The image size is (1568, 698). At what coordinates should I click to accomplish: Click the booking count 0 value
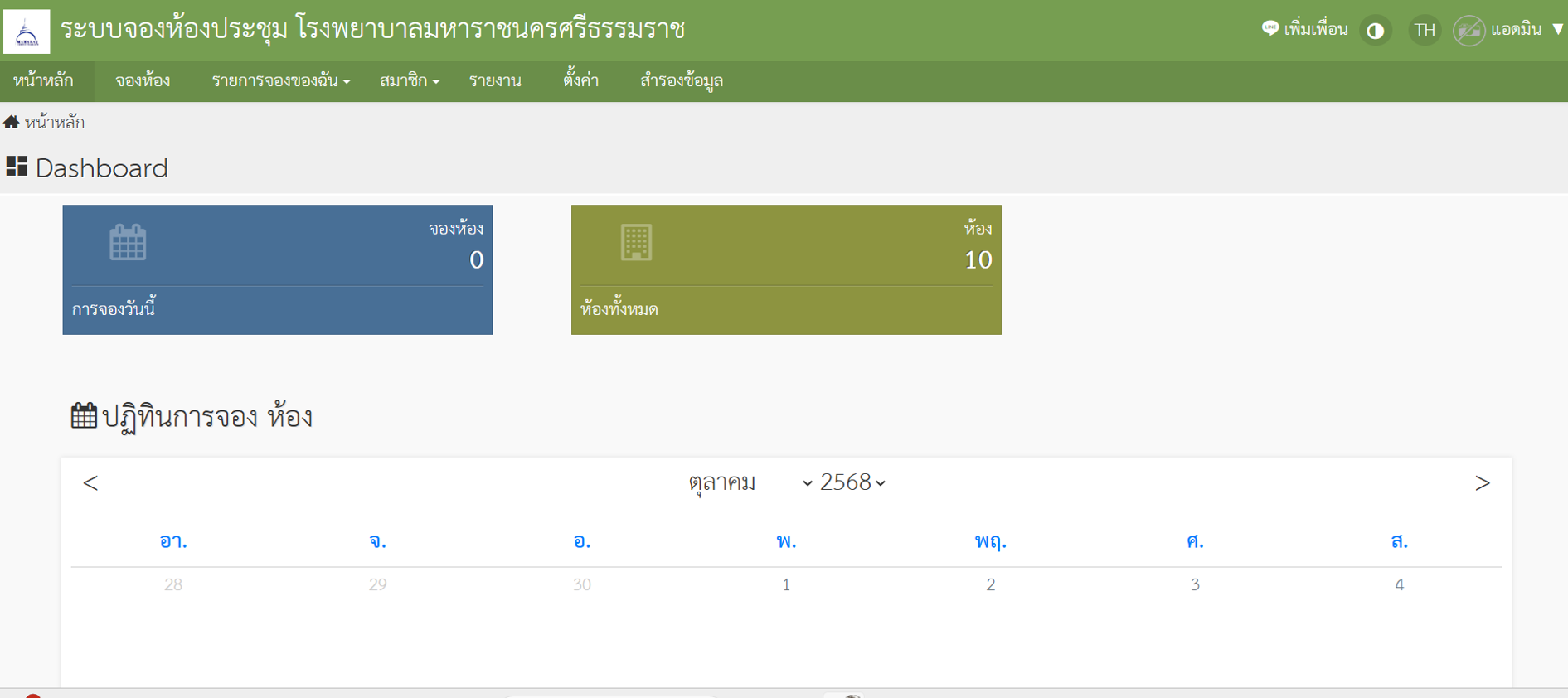476,260
